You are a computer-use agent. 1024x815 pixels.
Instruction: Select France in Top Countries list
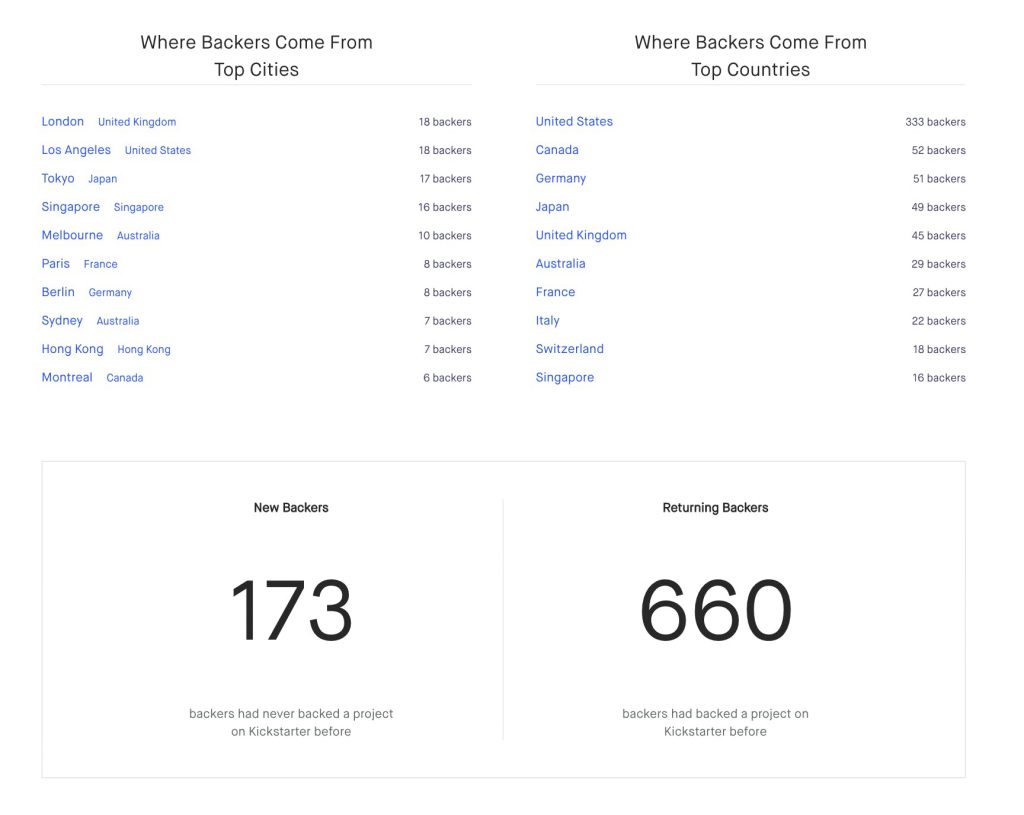[555, 292]
